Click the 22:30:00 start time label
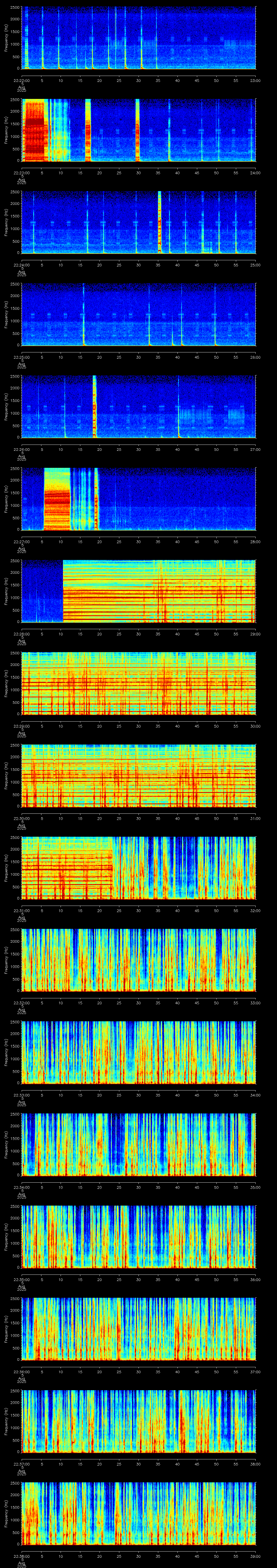 pyautogui.click(x=21, y=818)
